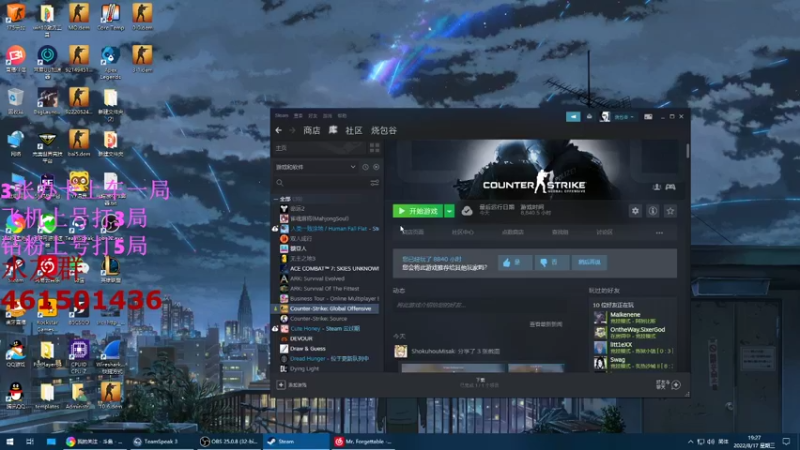800x450 pixels.
Task: Toggle ready-to-play games filter
Action: pos(376,167)
